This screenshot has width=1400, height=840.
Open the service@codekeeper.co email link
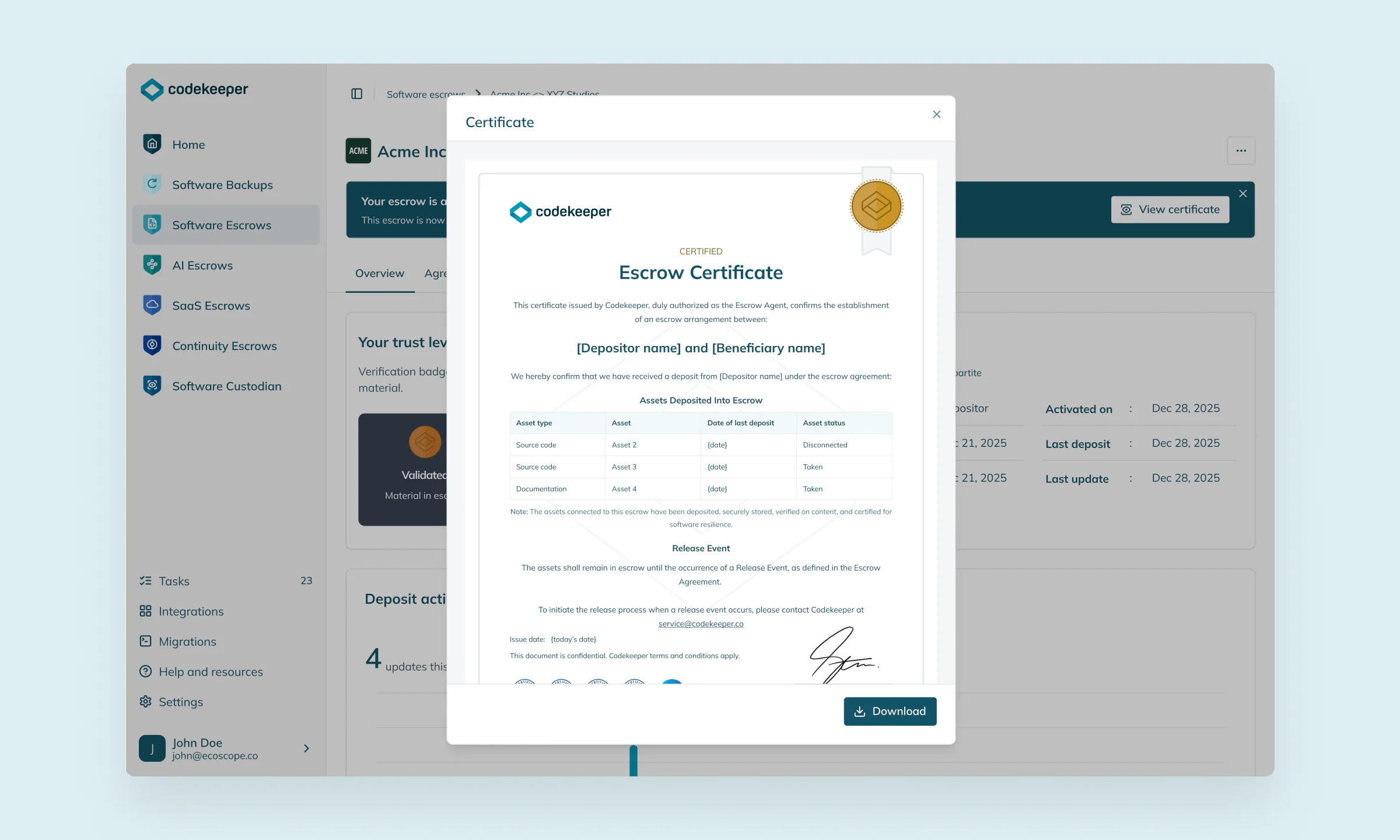[701, 624]
